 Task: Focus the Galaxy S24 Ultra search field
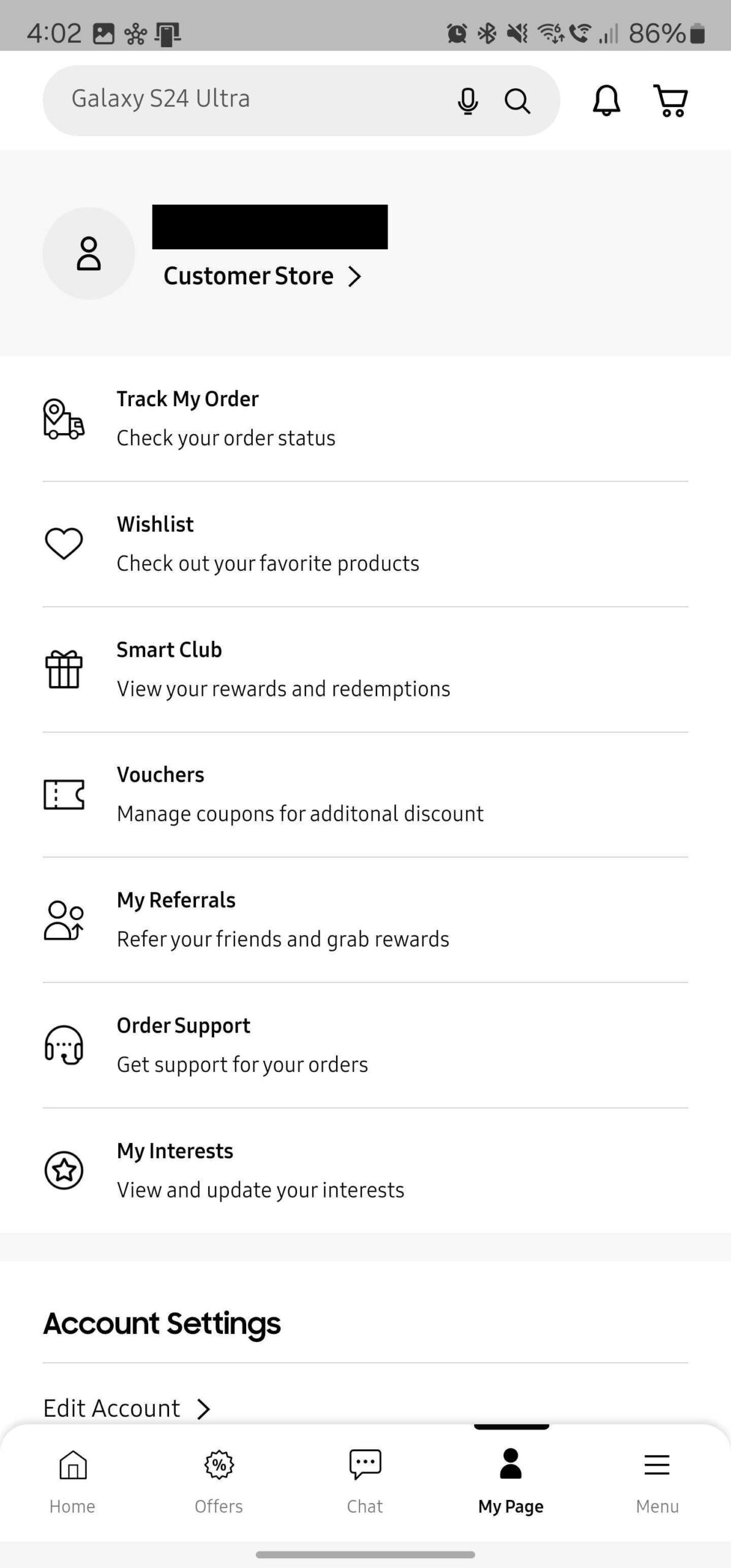(x=245, y=99)
